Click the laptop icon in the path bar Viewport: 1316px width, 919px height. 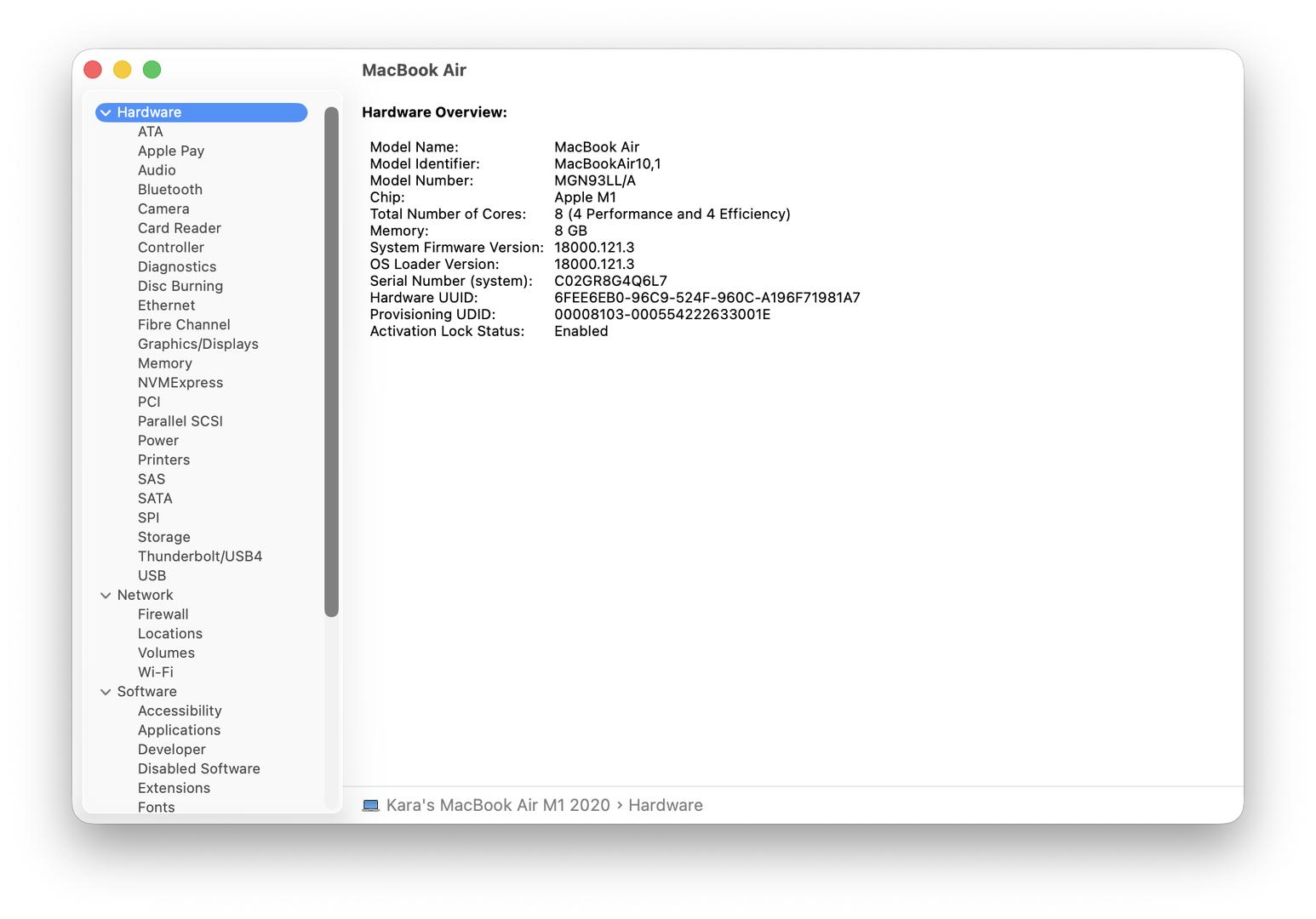pos(370,806)
